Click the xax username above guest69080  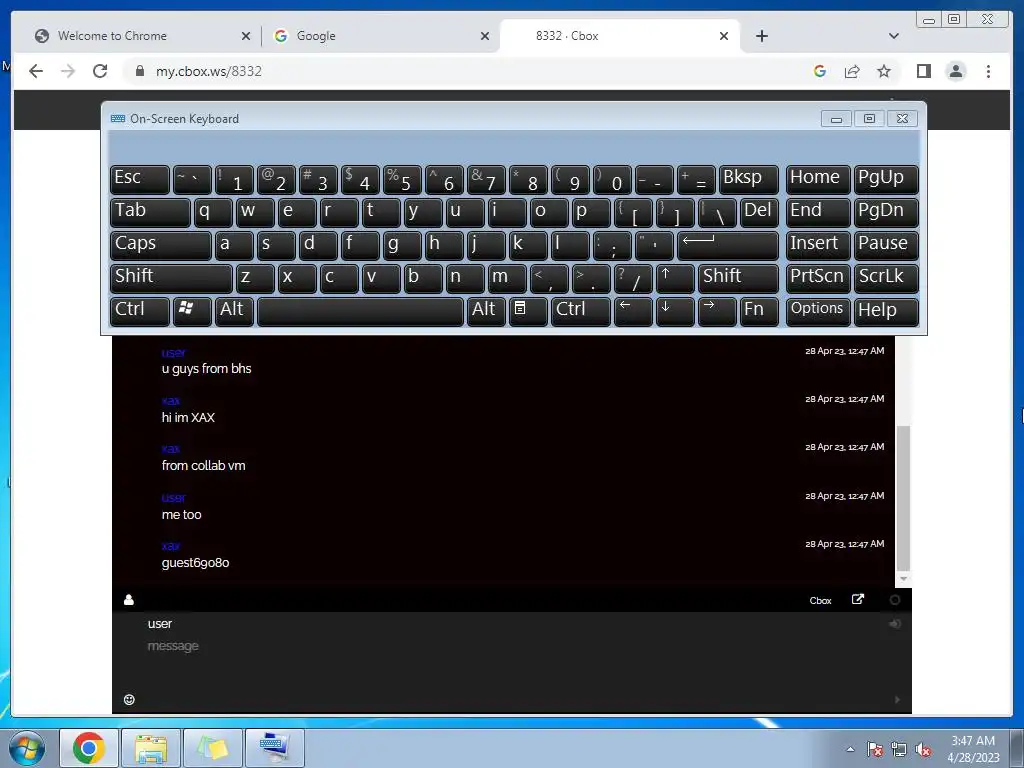click(x=170, y=546)
